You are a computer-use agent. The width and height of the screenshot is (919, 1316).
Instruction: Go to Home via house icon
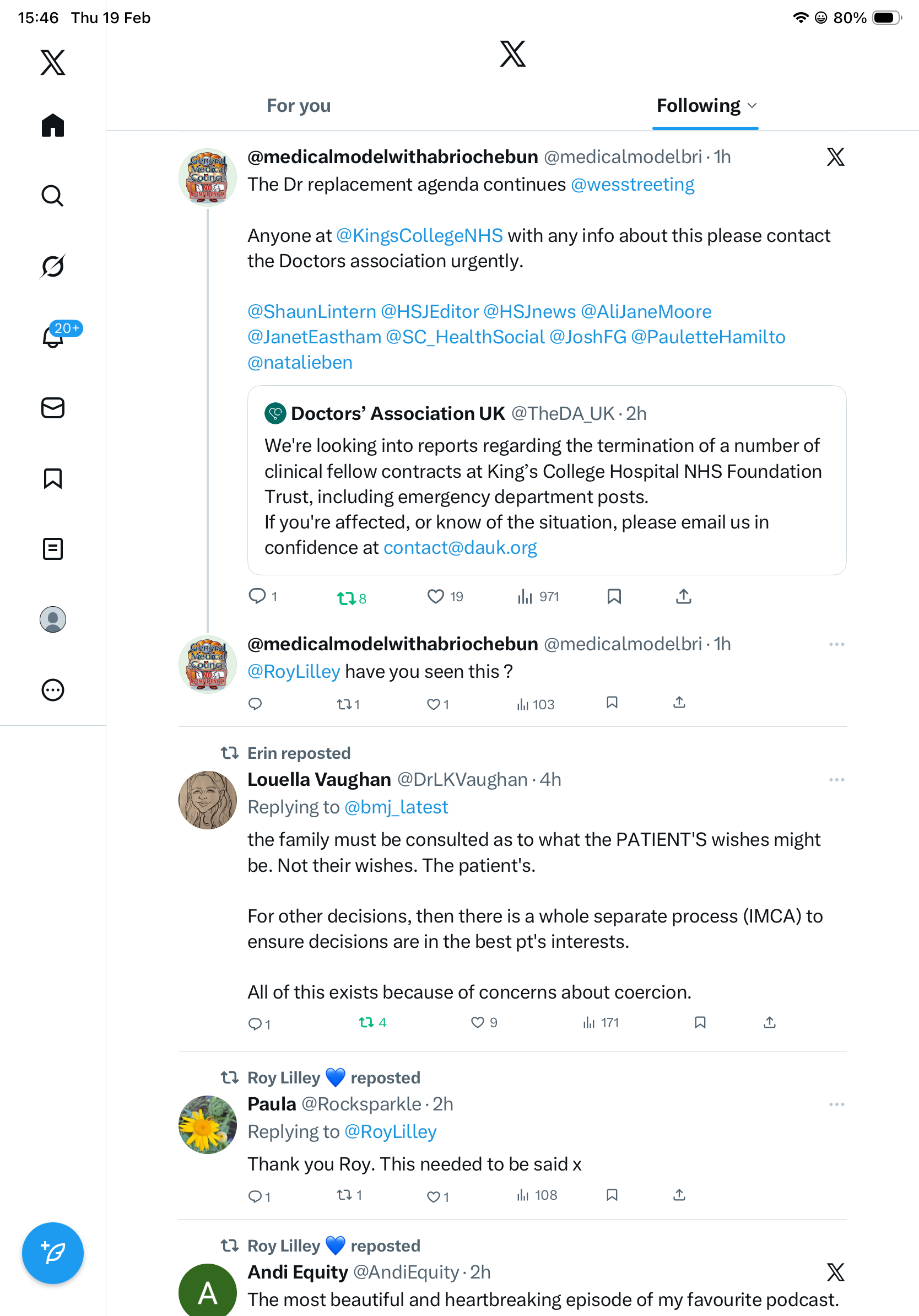coord(53,125)
